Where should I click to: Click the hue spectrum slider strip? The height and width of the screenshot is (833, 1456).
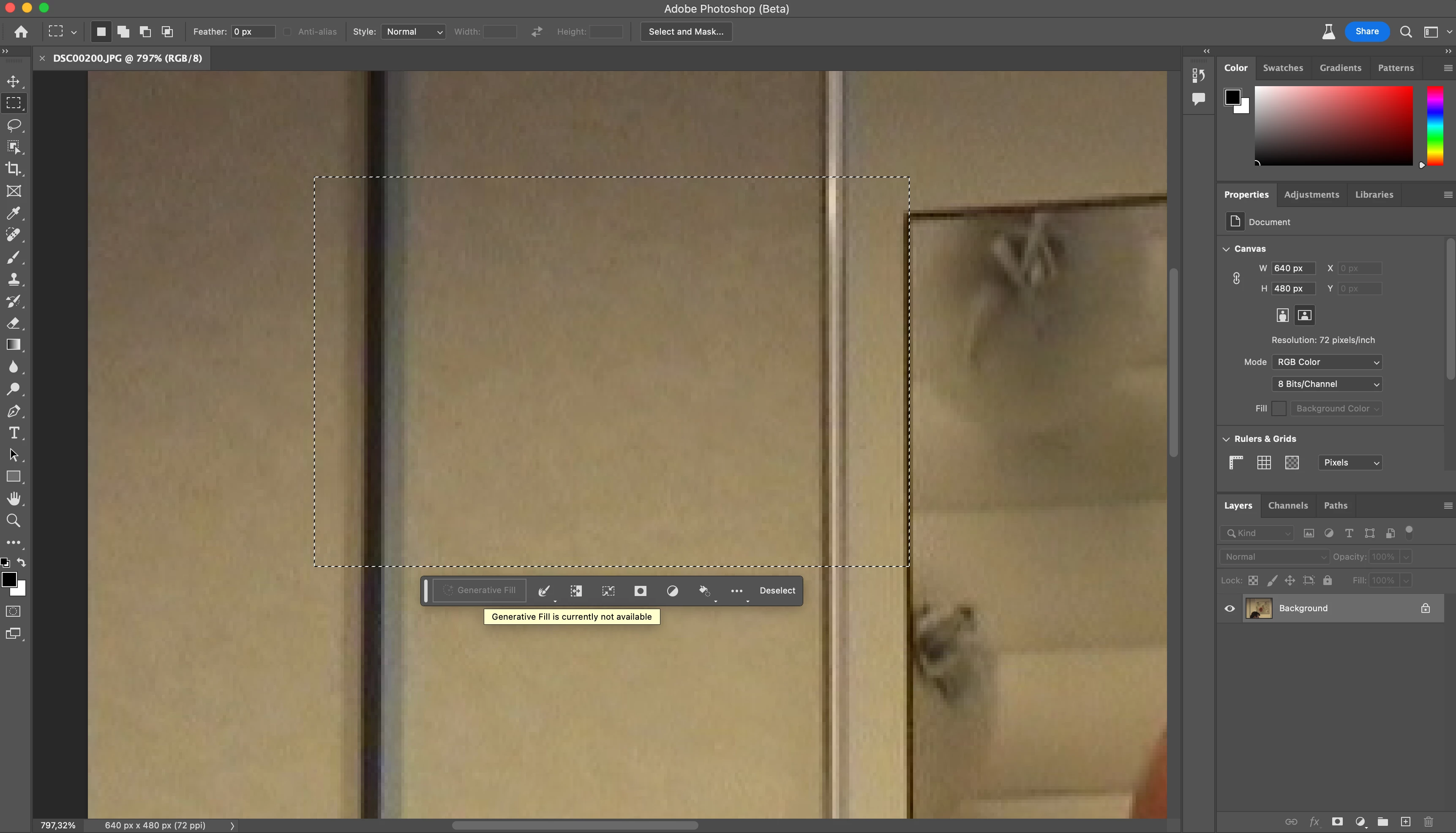tap(1435, 126)
